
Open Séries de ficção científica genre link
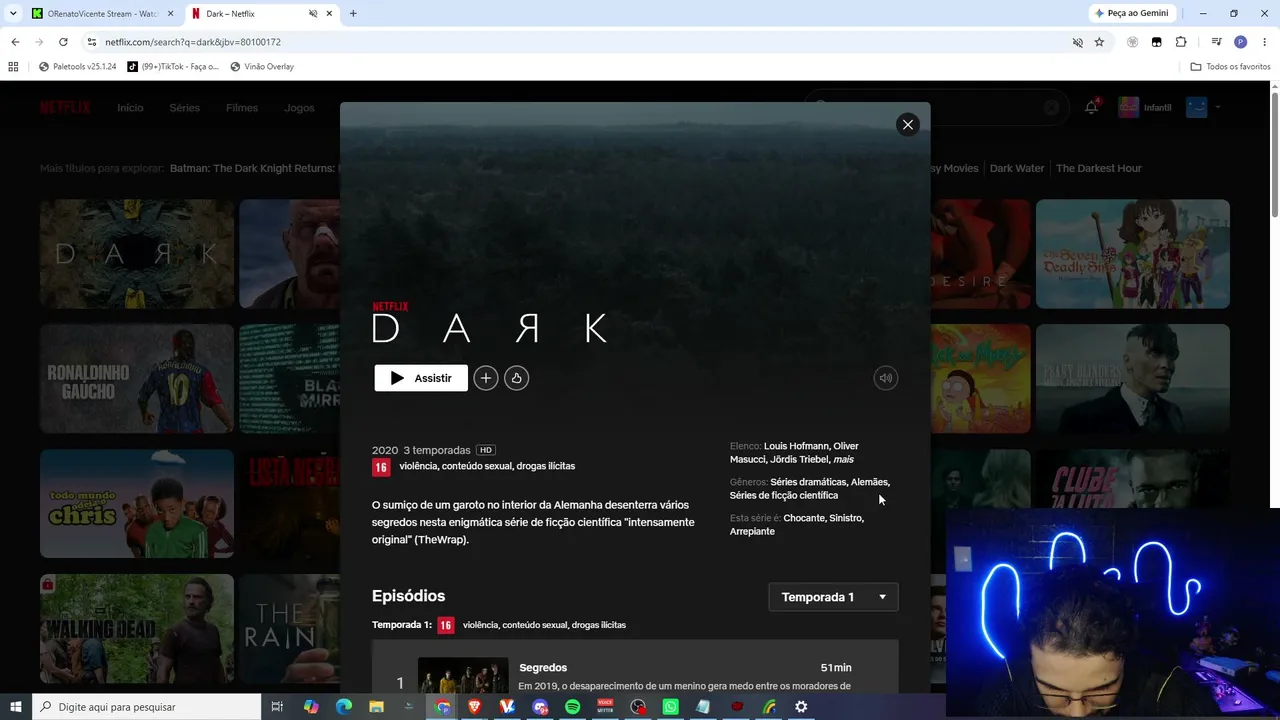(x=784, y=496)
